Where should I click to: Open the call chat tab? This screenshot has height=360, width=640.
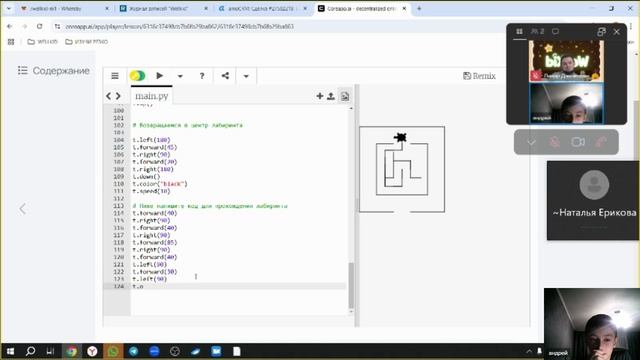point(556,31)
